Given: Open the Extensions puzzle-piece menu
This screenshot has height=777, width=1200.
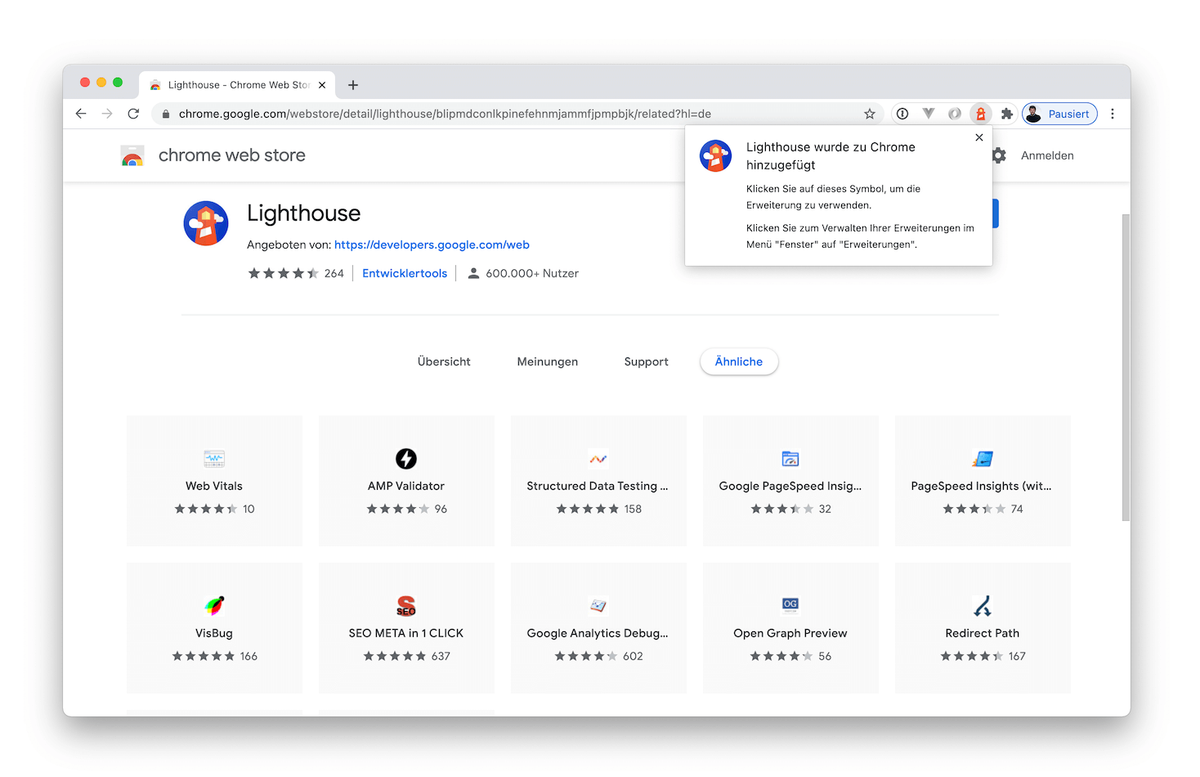Looking at the screenshot, I should point(1007,114).
